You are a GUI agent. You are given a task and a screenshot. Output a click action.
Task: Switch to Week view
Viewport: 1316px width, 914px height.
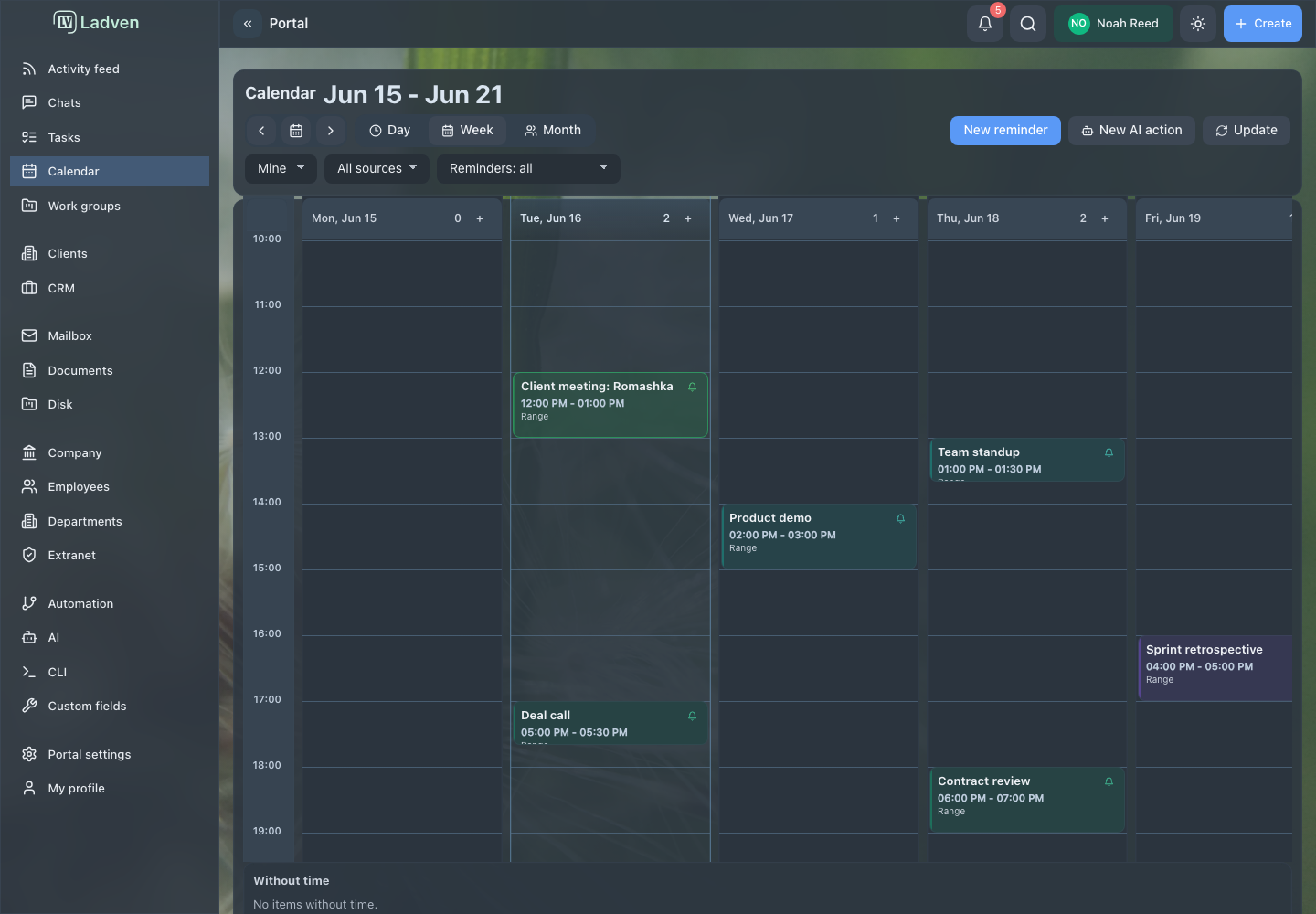[x=467, y=131]
